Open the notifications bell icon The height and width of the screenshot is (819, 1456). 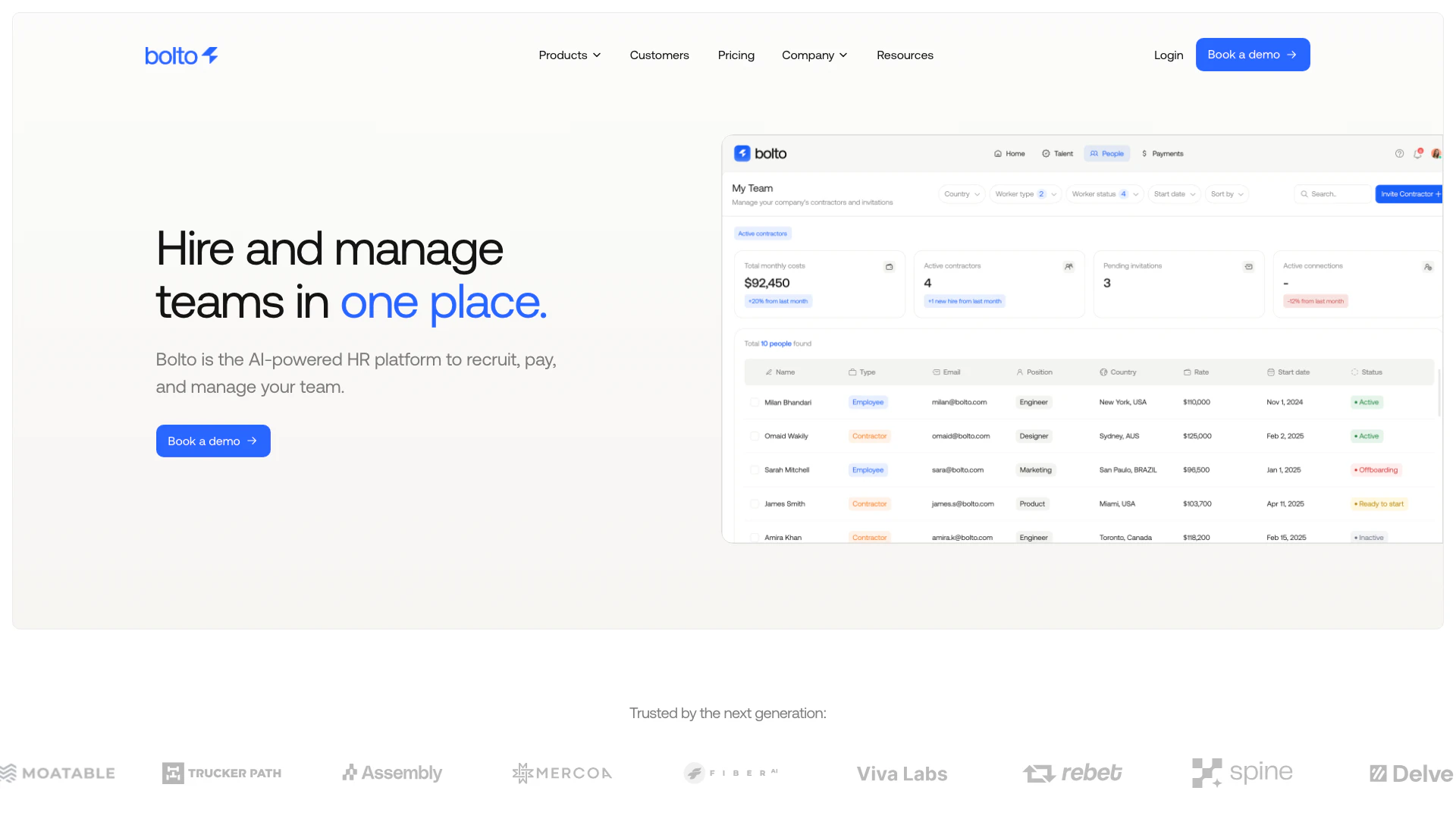point(1417,153)
